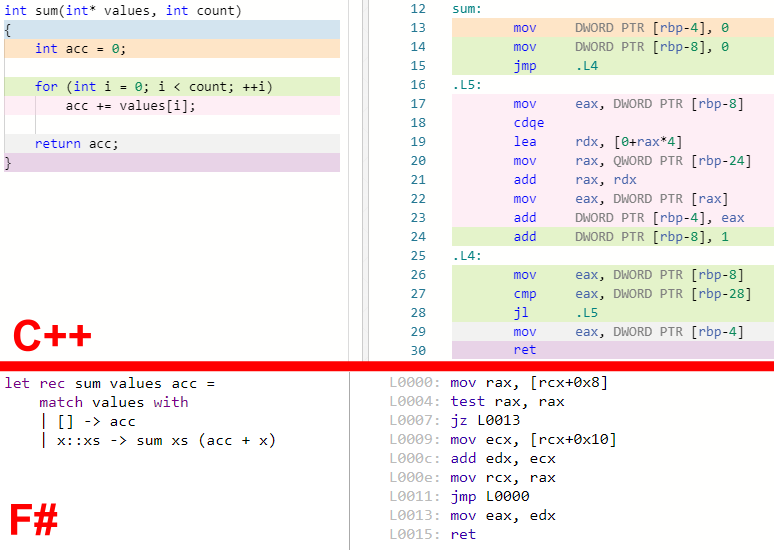Click 'mov rax, QWORD PTR [rbp-24]' on line 20
This screenshot has height=550, width=774.
(632, 161)
